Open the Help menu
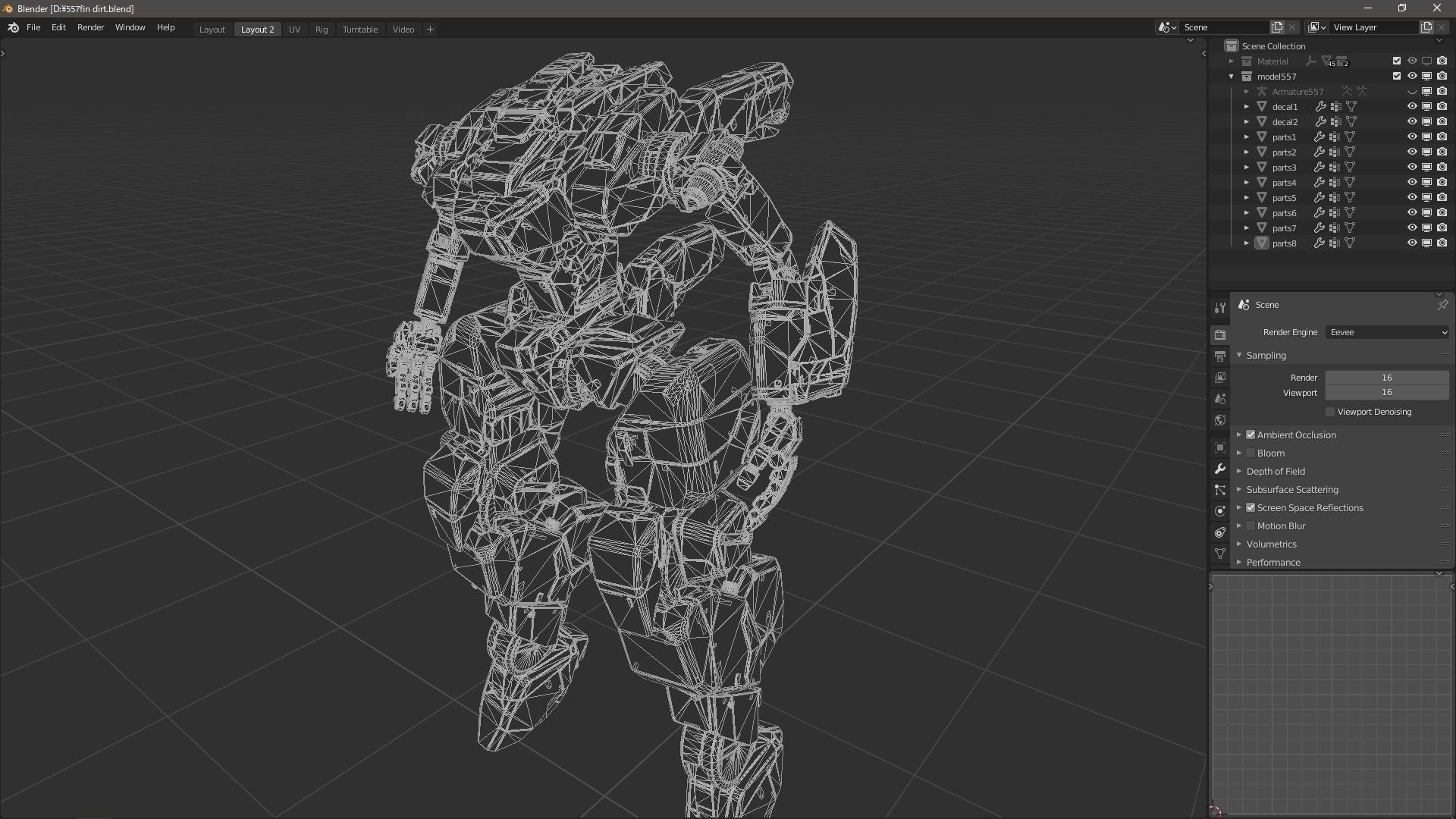The width and height of the screenshot is (1456, 819). coord(165,27)
